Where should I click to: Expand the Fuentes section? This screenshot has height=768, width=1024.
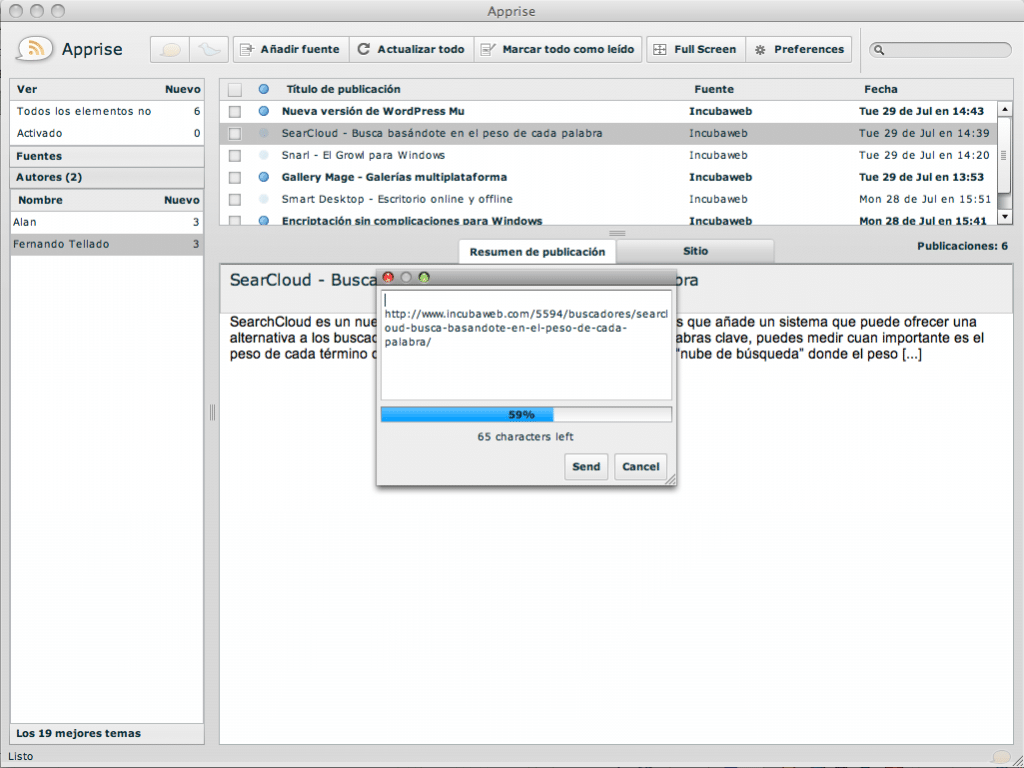click(x=107, y=156)
